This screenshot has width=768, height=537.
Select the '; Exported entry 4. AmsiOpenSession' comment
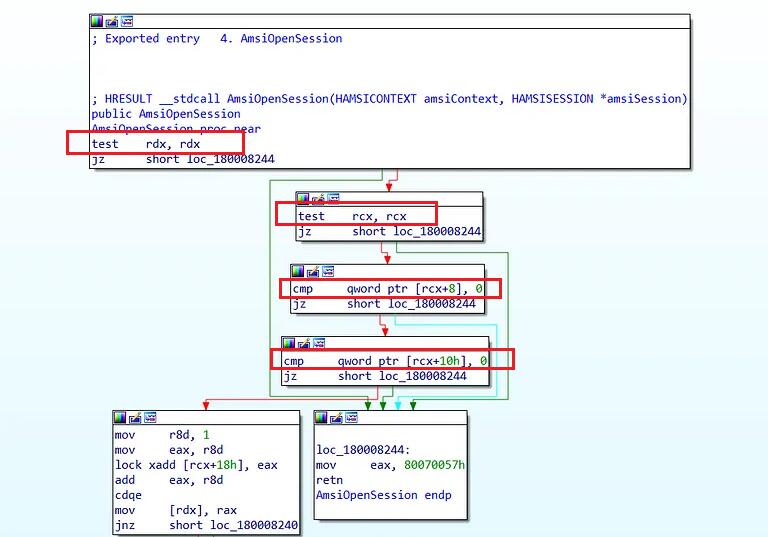217,39
